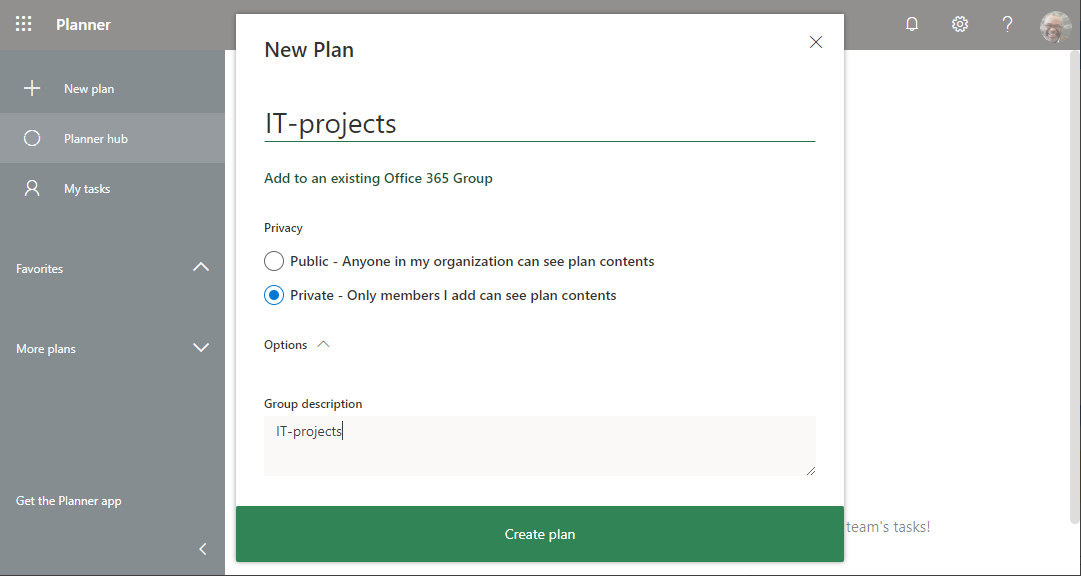Expand the More plans section
Image resolution: width=1081 pixels, height=576 pixels.
[201, 348]
